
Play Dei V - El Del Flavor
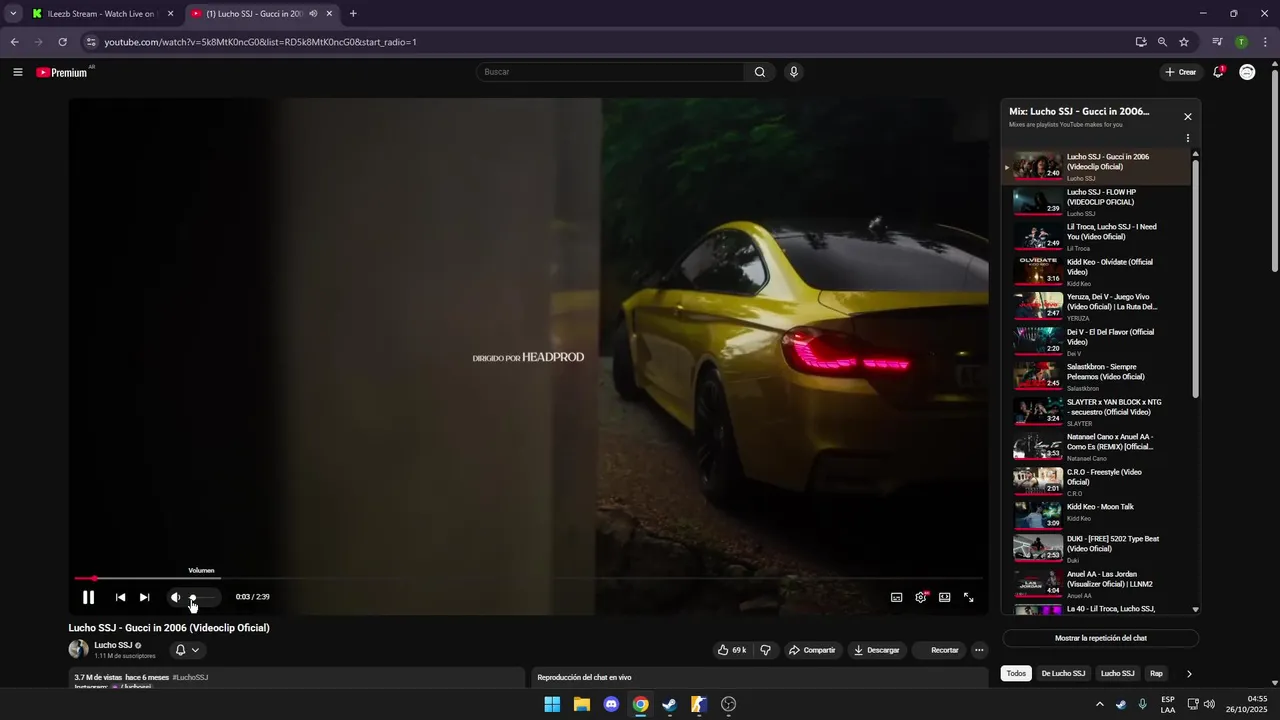[x=1097, y=342]
